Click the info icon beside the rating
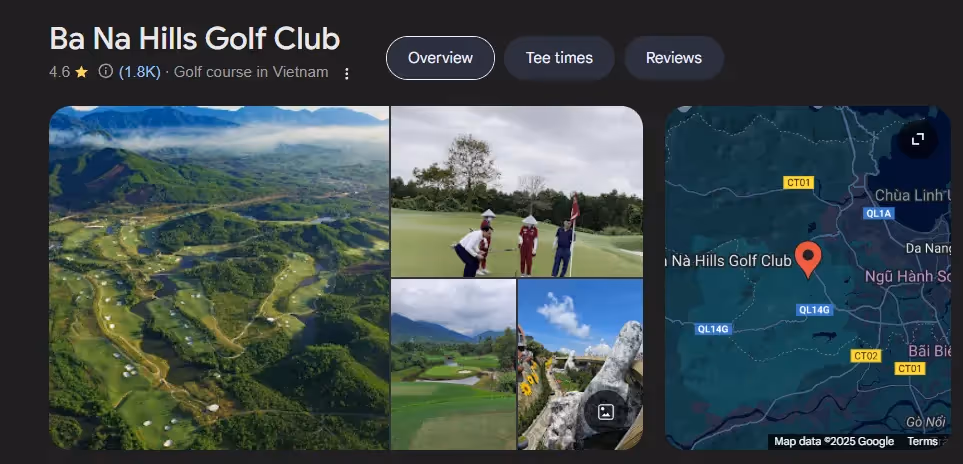Screen dimensions: 963x464 pyautogui.click(x=106, y=72)
